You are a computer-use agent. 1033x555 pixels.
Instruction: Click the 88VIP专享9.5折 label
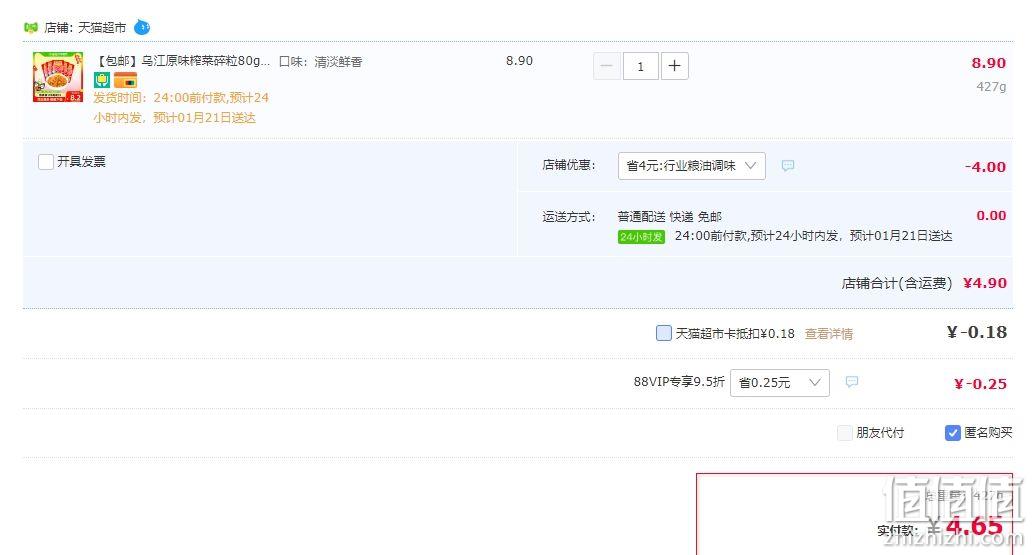point(679,382)
